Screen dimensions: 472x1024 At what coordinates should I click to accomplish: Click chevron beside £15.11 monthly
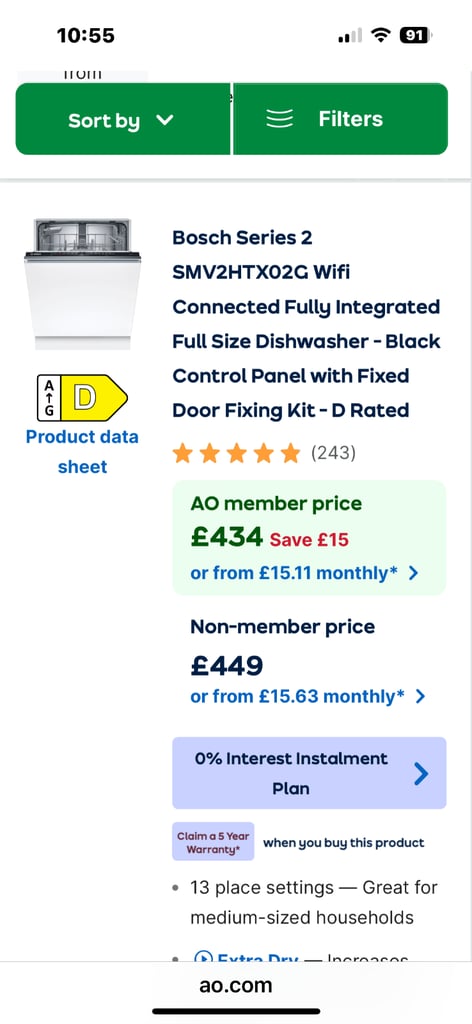click(x=413, y=573)
